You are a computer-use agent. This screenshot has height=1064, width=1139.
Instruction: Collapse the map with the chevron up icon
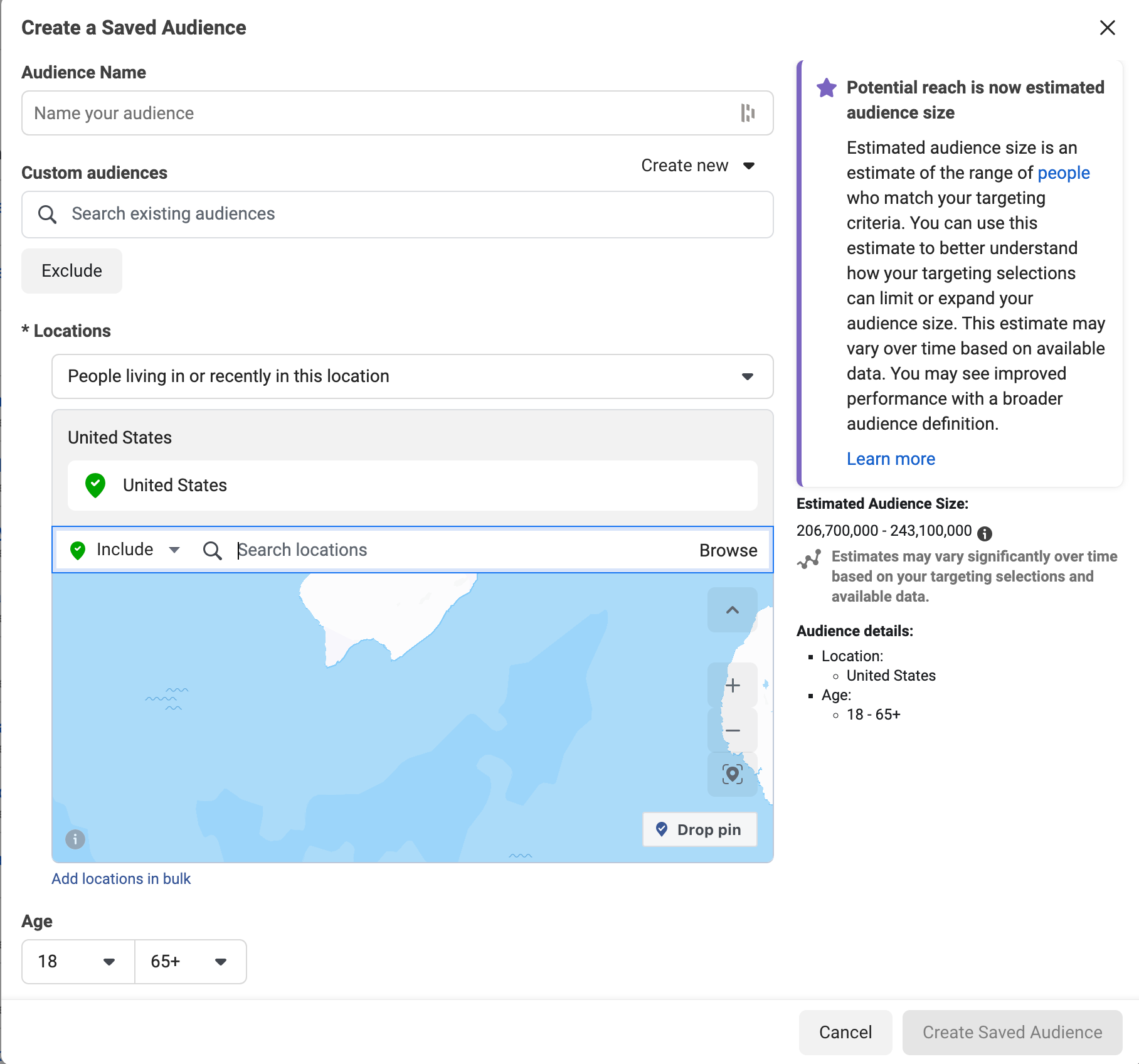coord(732,610)
